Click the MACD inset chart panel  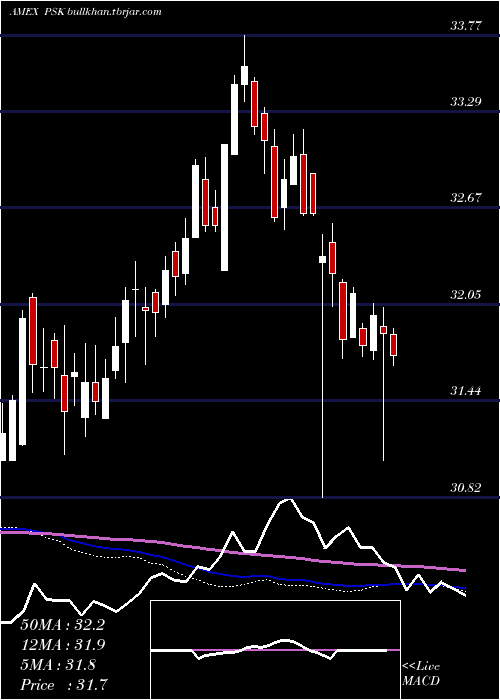(275, 650)
